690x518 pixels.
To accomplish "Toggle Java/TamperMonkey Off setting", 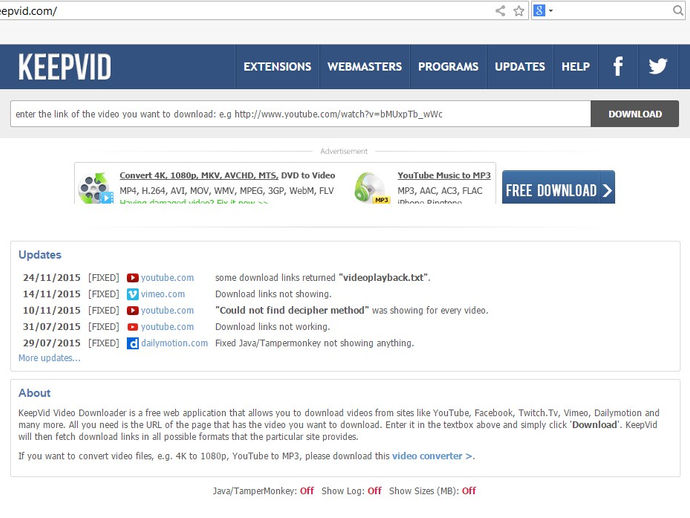I will click(307, 491).
